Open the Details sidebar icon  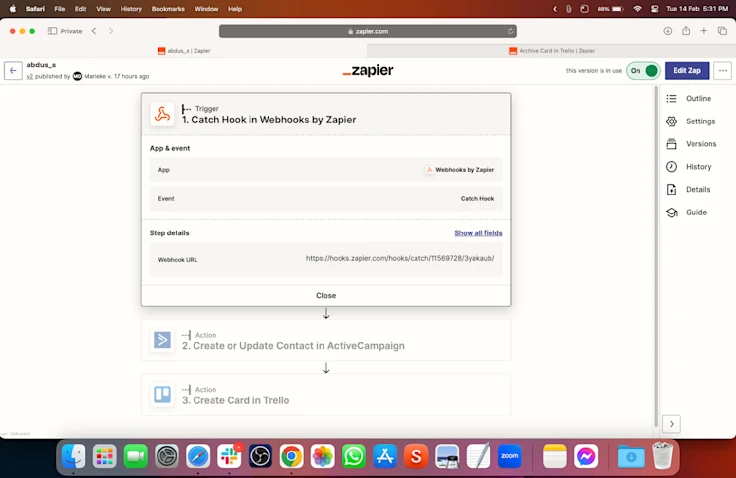671,190
